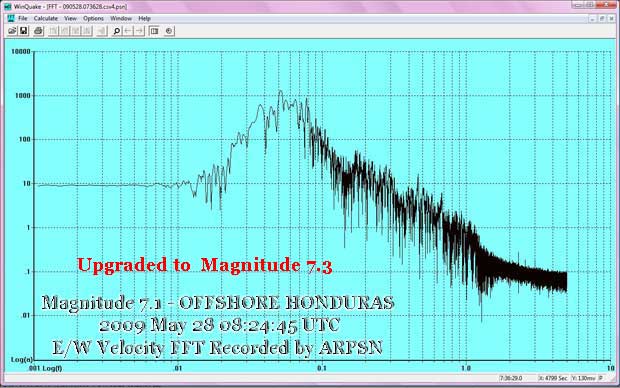Click the 2009 May 28 08:24:45 UTC caption
This screenshot has width=620, height=388.
click(x=219, y=326)
